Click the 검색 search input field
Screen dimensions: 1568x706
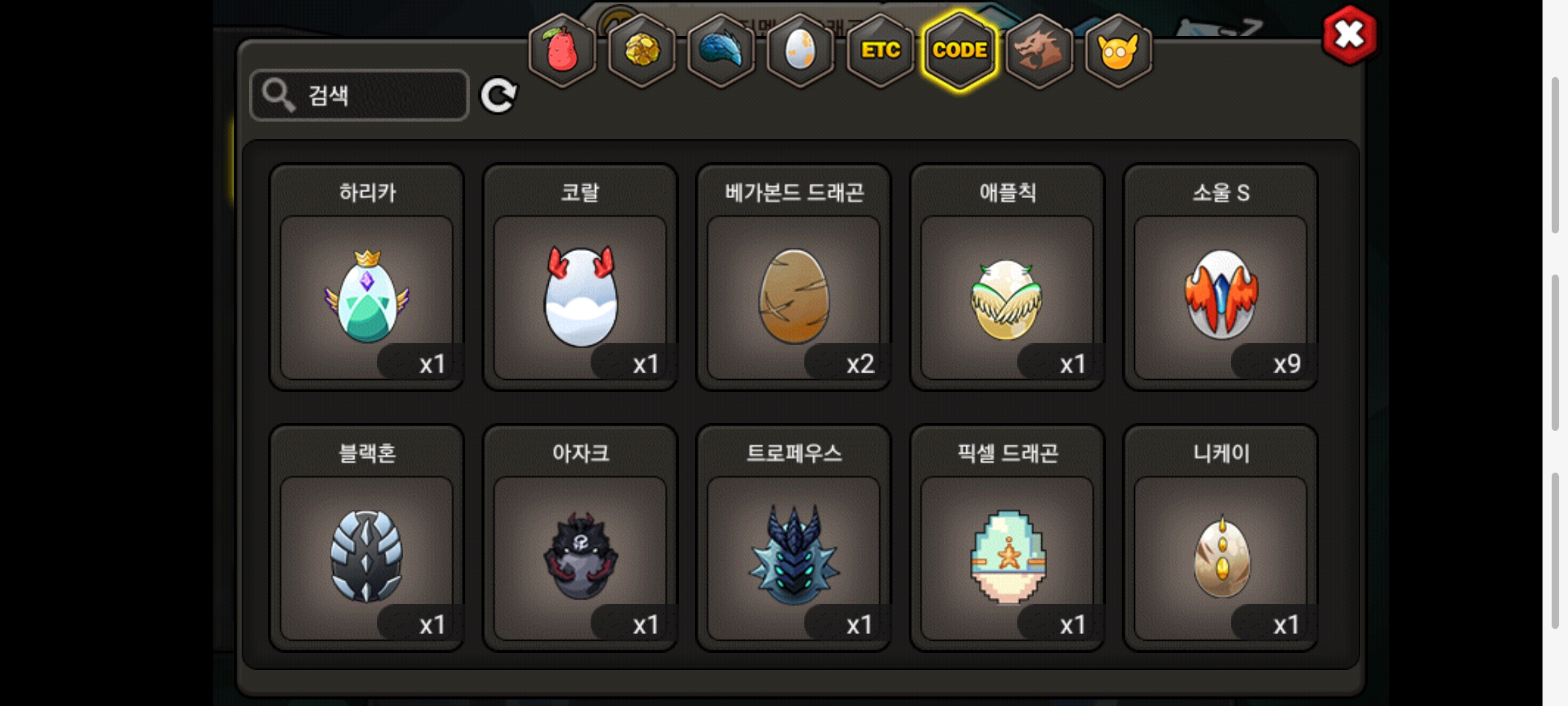(359, 95)
